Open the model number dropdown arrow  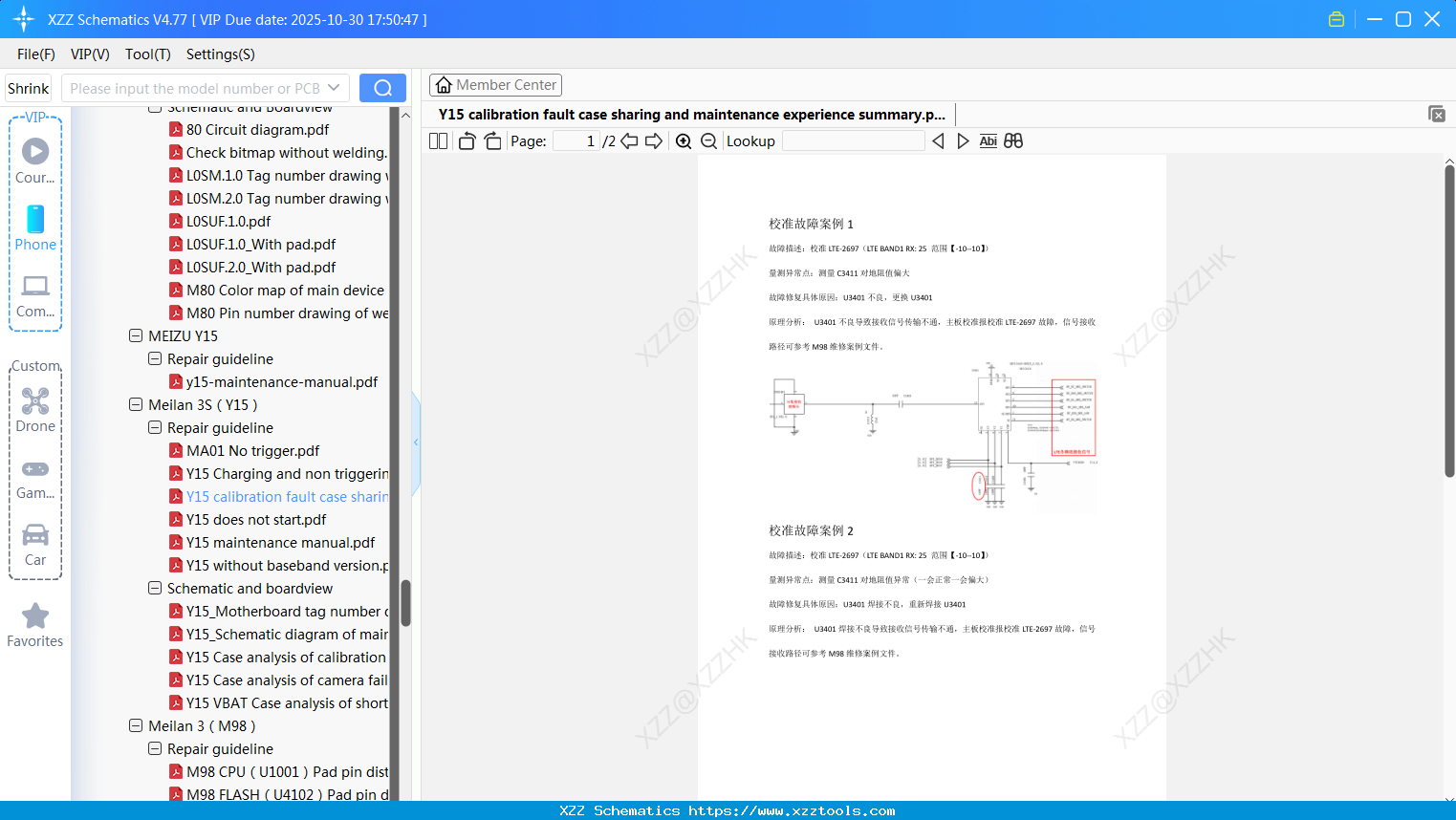[334, 88]
